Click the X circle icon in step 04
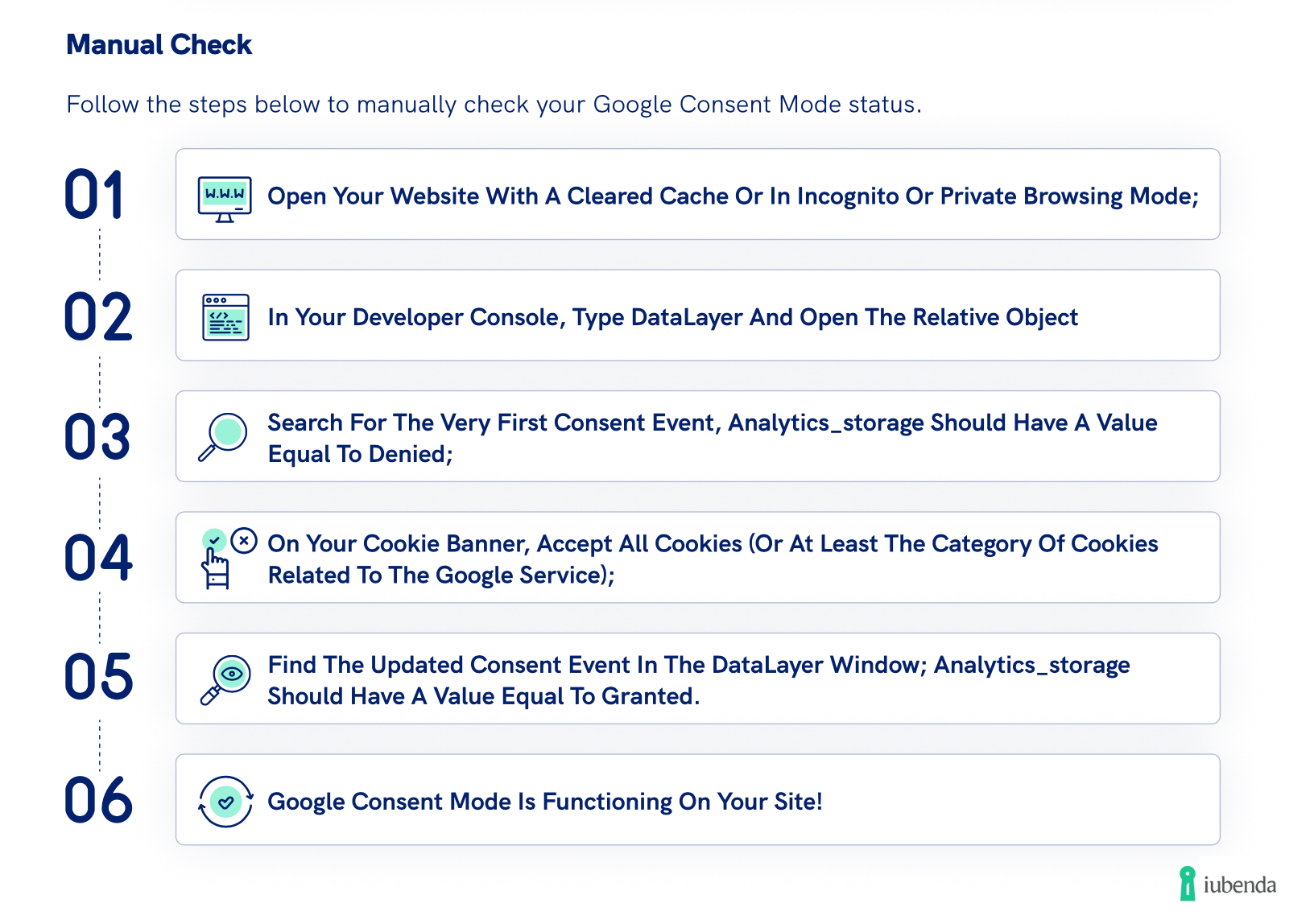This screenshot has height=924, width=1314. [244, 541]
